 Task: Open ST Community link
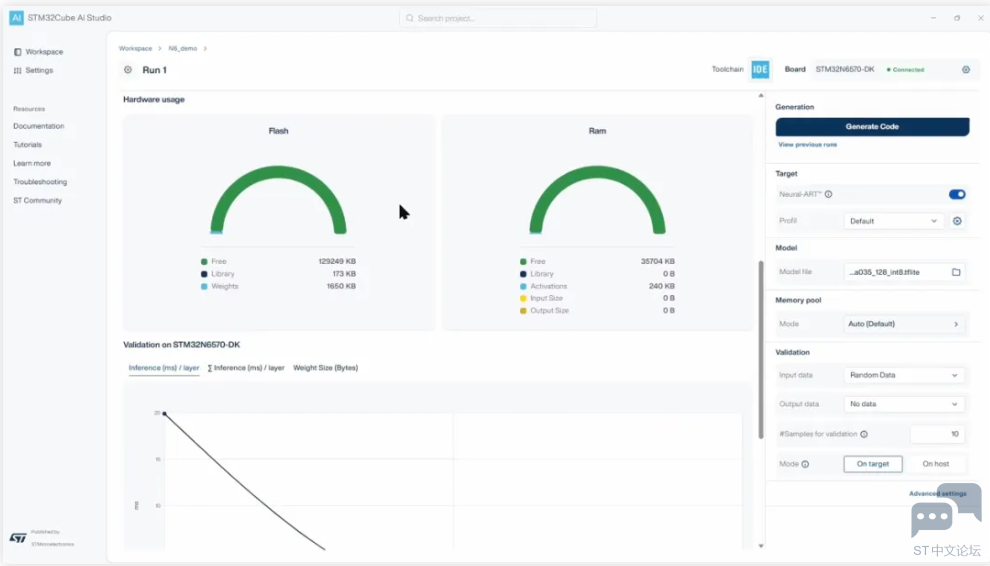[x=37, y=200]
